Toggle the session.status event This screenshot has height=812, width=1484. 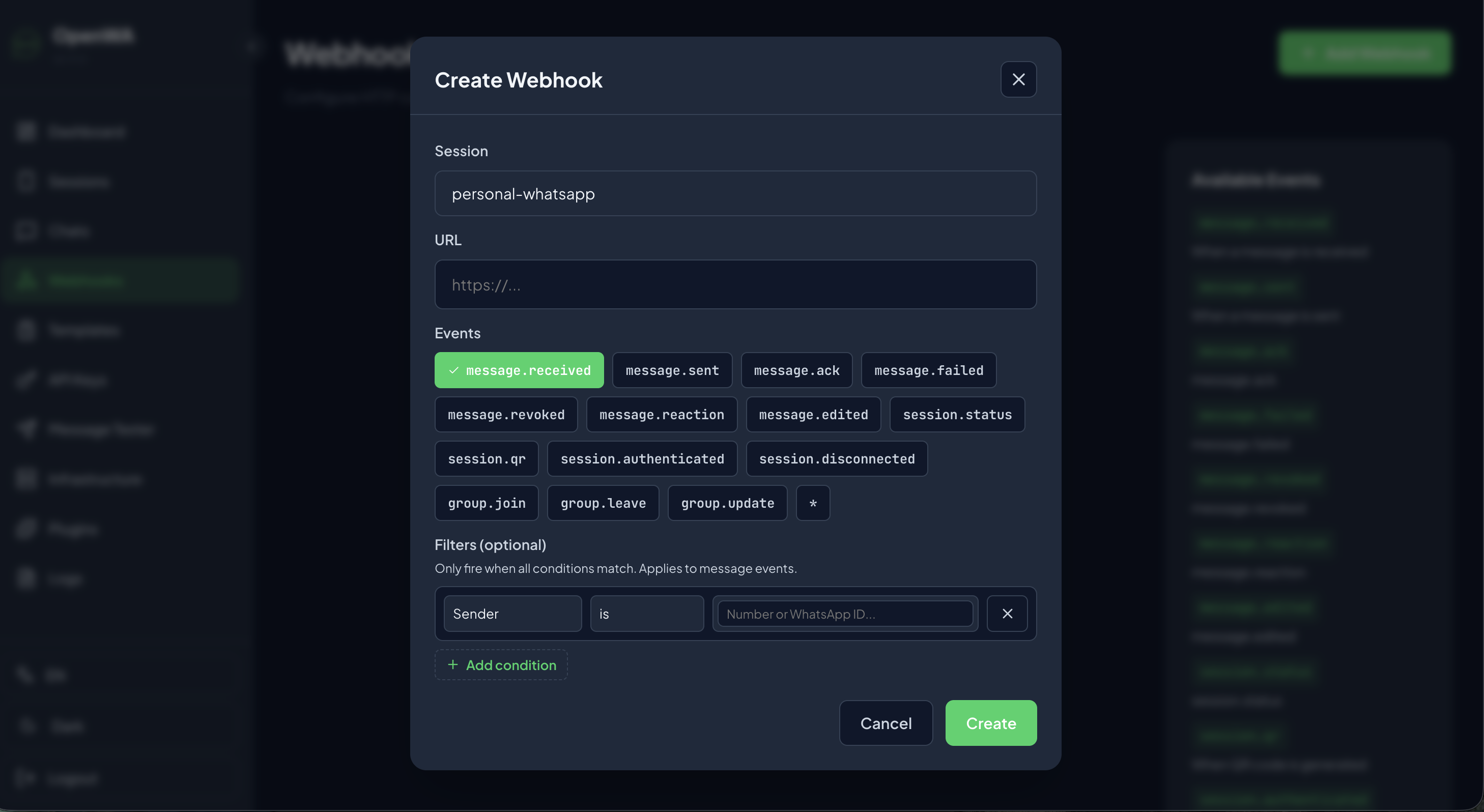click(957, 415)
